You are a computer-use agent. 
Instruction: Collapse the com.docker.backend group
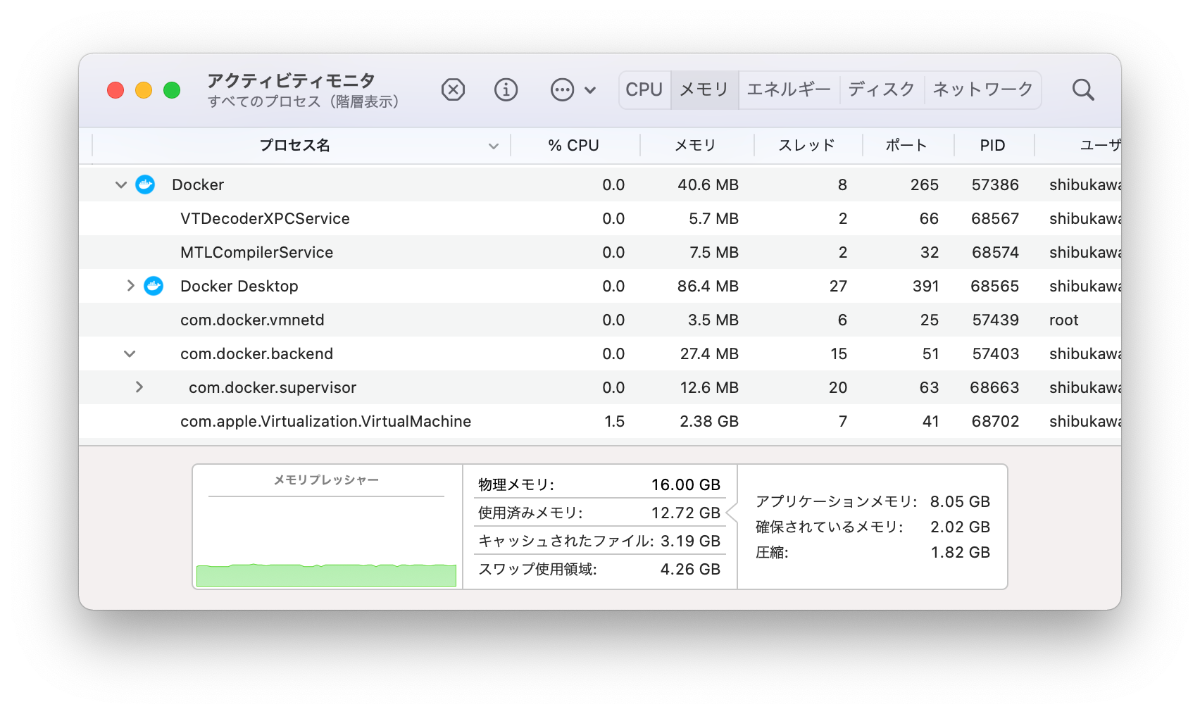(129, 354)
